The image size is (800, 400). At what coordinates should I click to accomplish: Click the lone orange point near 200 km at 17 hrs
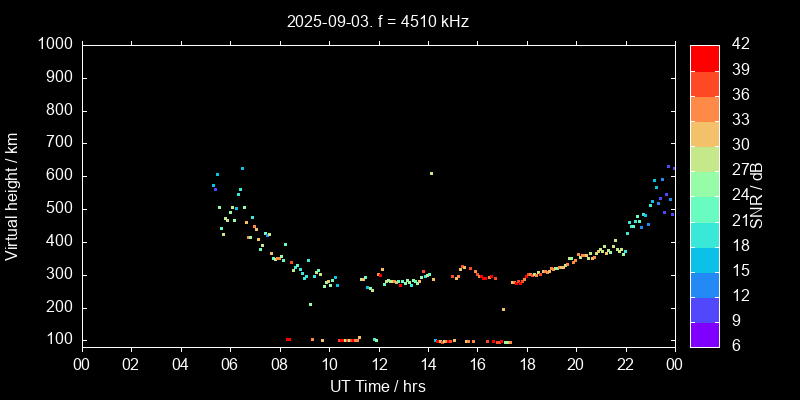(503, 309)
